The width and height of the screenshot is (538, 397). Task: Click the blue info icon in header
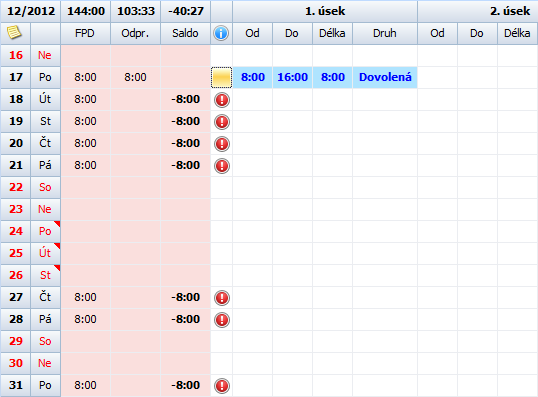tap(221, 33)
